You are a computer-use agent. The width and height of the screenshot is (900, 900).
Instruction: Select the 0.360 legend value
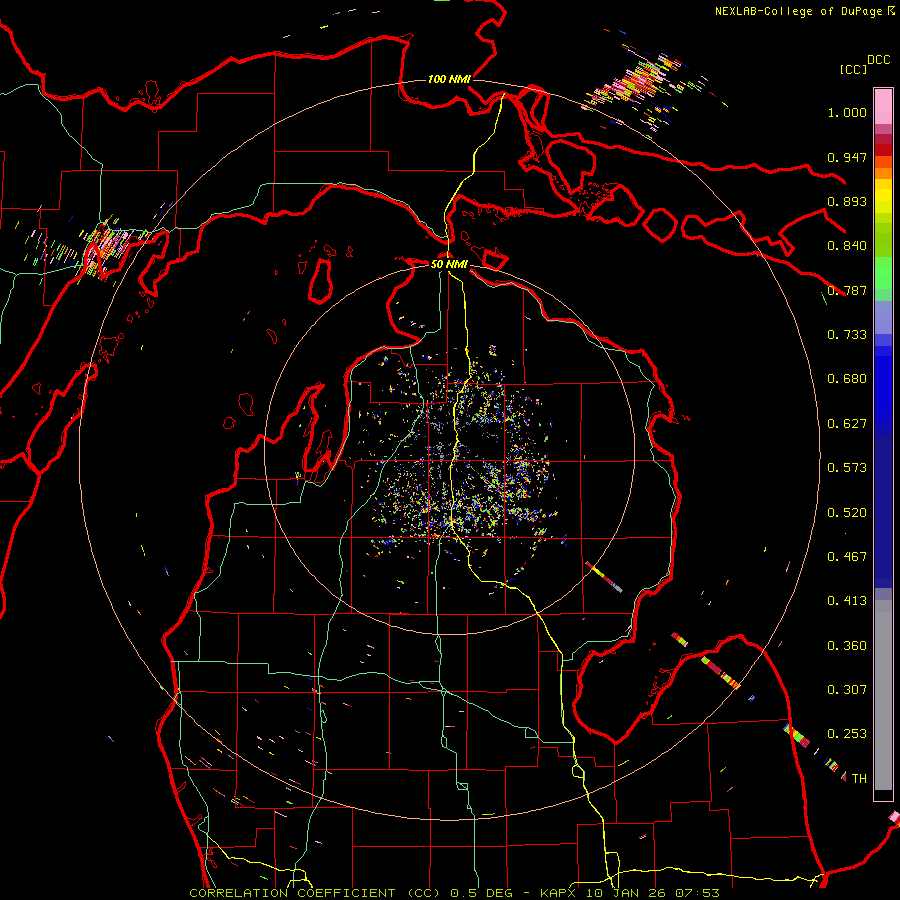tap(847, 646)
